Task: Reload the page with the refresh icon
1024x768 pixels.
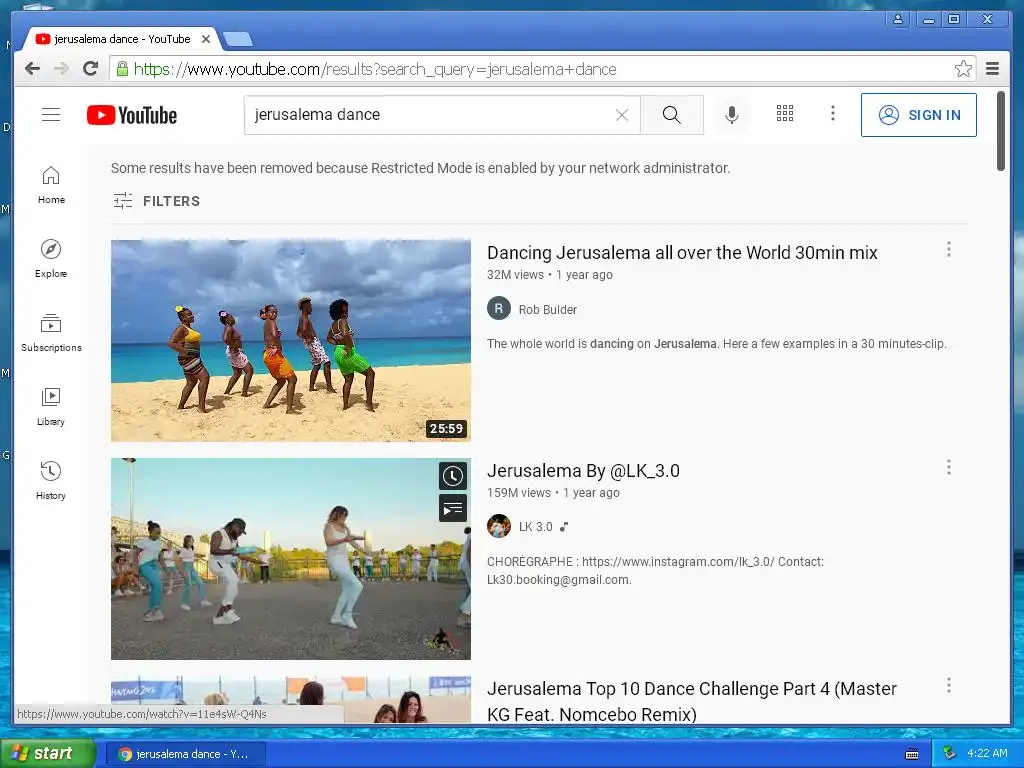Action: (x=91, y=69)
